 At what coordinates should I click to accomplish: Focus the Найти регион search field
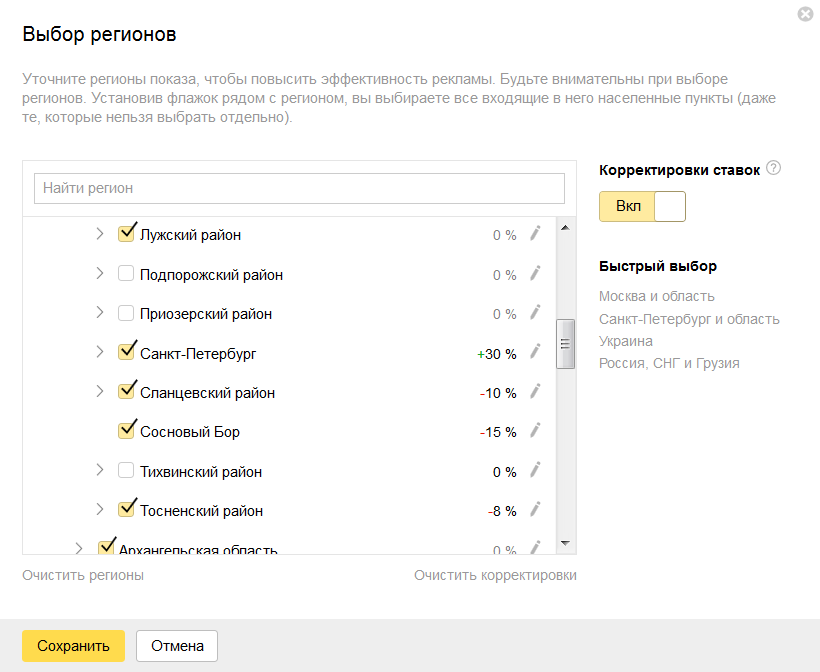[299, 188]
